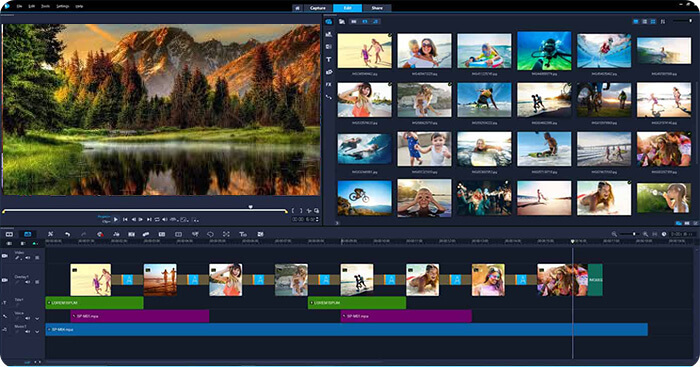The width and height of the screenshot is (700, 367).
Task: Open the FX filter library
Action: [329, 84]
